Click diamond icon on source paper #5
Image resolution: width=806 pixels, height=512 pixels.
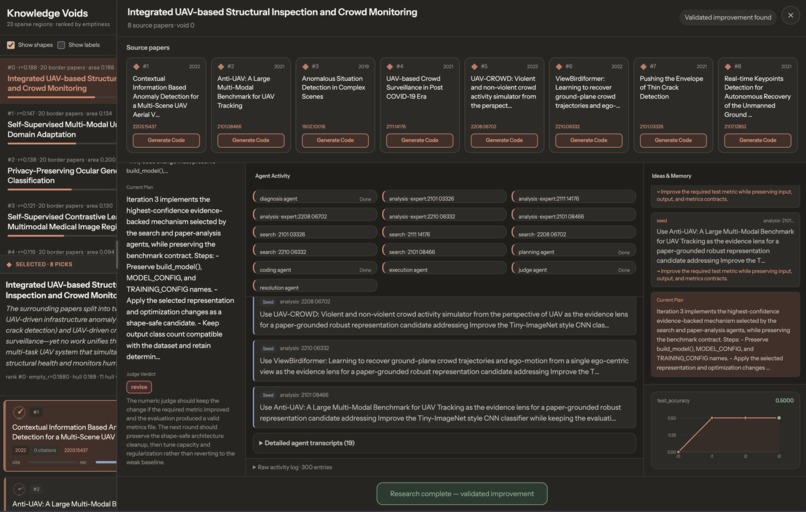474,67
